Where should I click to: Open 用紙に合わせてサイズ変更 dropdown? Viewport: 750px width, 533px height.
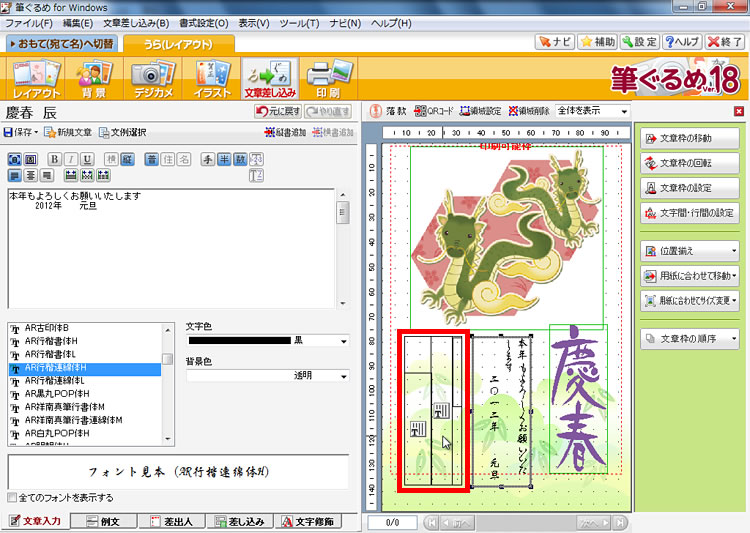click(x=690, y=300)
